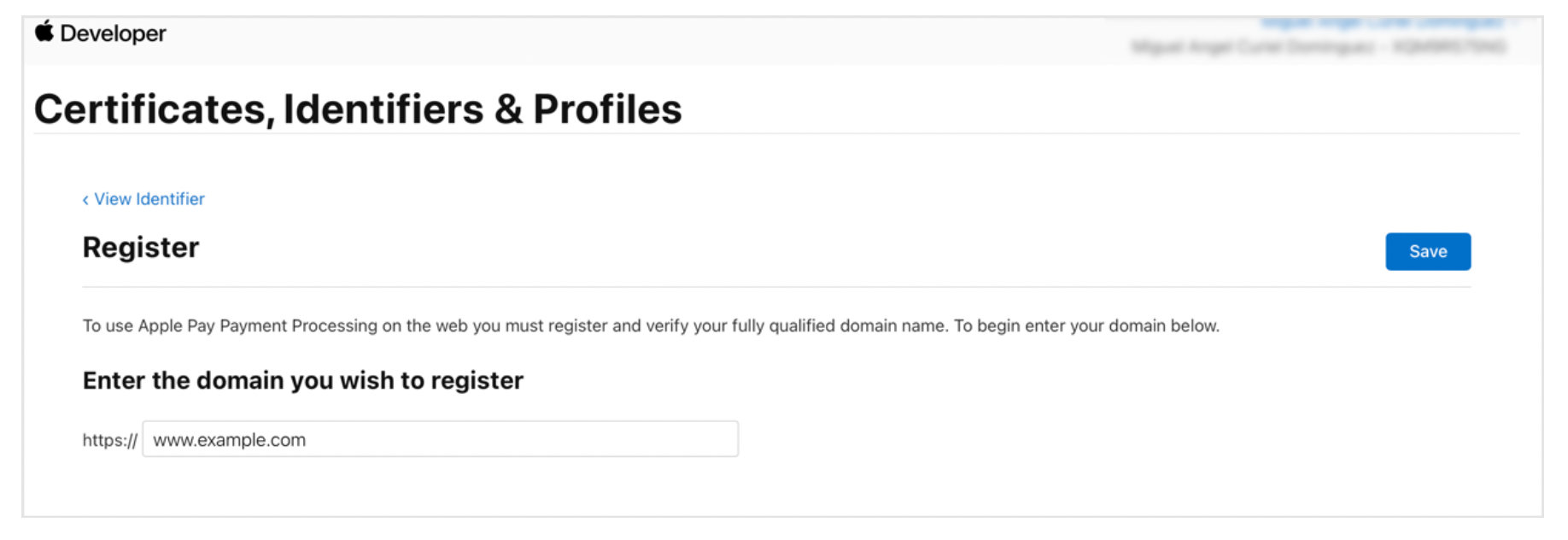1568x540 pixels.
Task: Click the blurred gray team name text
Action: [x=1318, y=47]
